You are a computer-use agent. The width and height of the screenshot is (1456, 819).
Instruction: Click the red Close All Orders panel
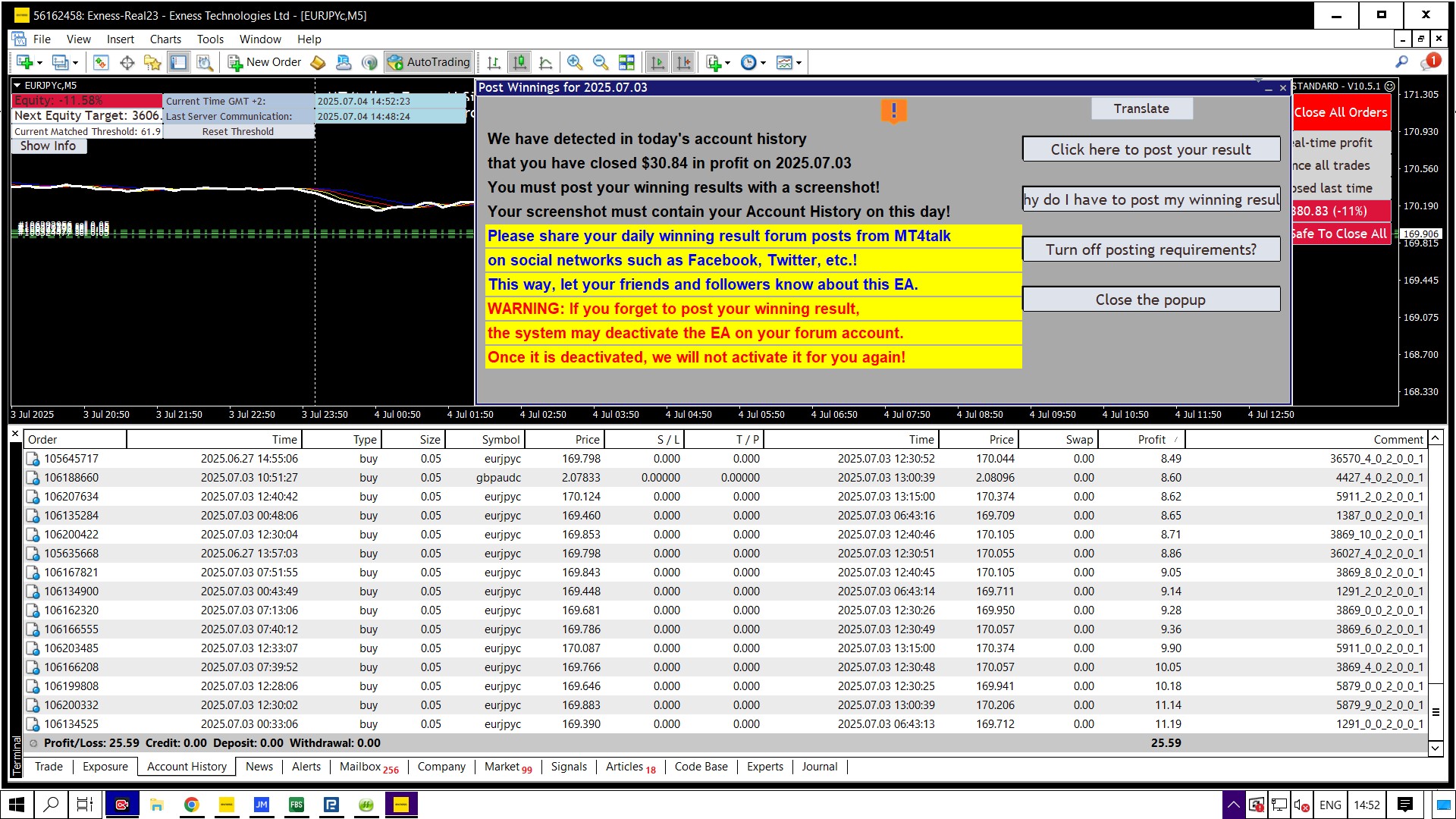coord(1341,112)
